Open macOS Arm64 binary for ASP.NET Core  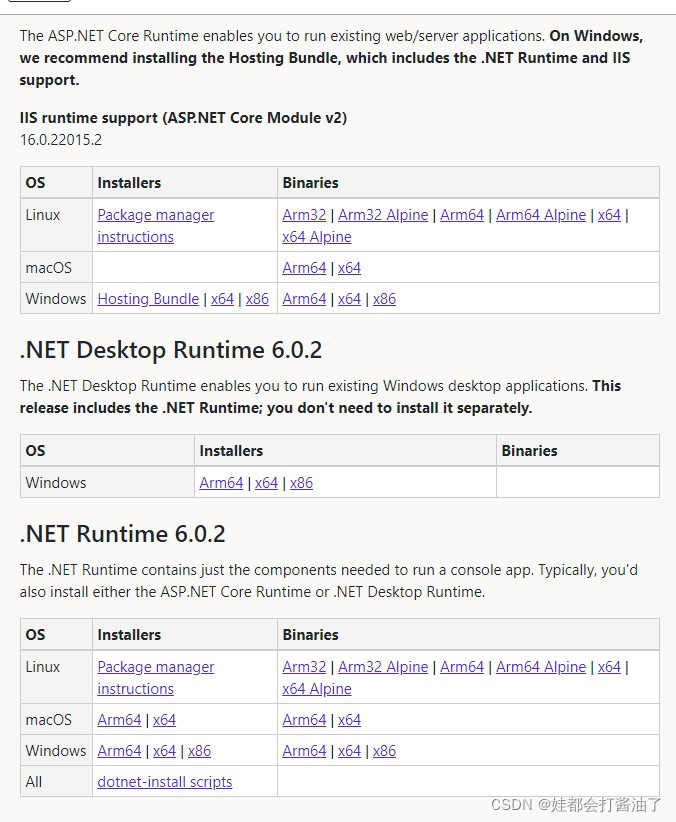pos(304,268)
